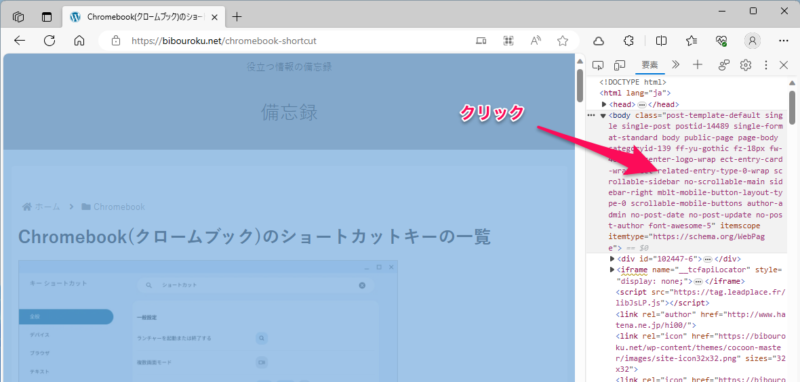Screen dimensions: 800x382
Task: Click the hatena.ne.jp/hi00 href link
Action: coord(701,320)
